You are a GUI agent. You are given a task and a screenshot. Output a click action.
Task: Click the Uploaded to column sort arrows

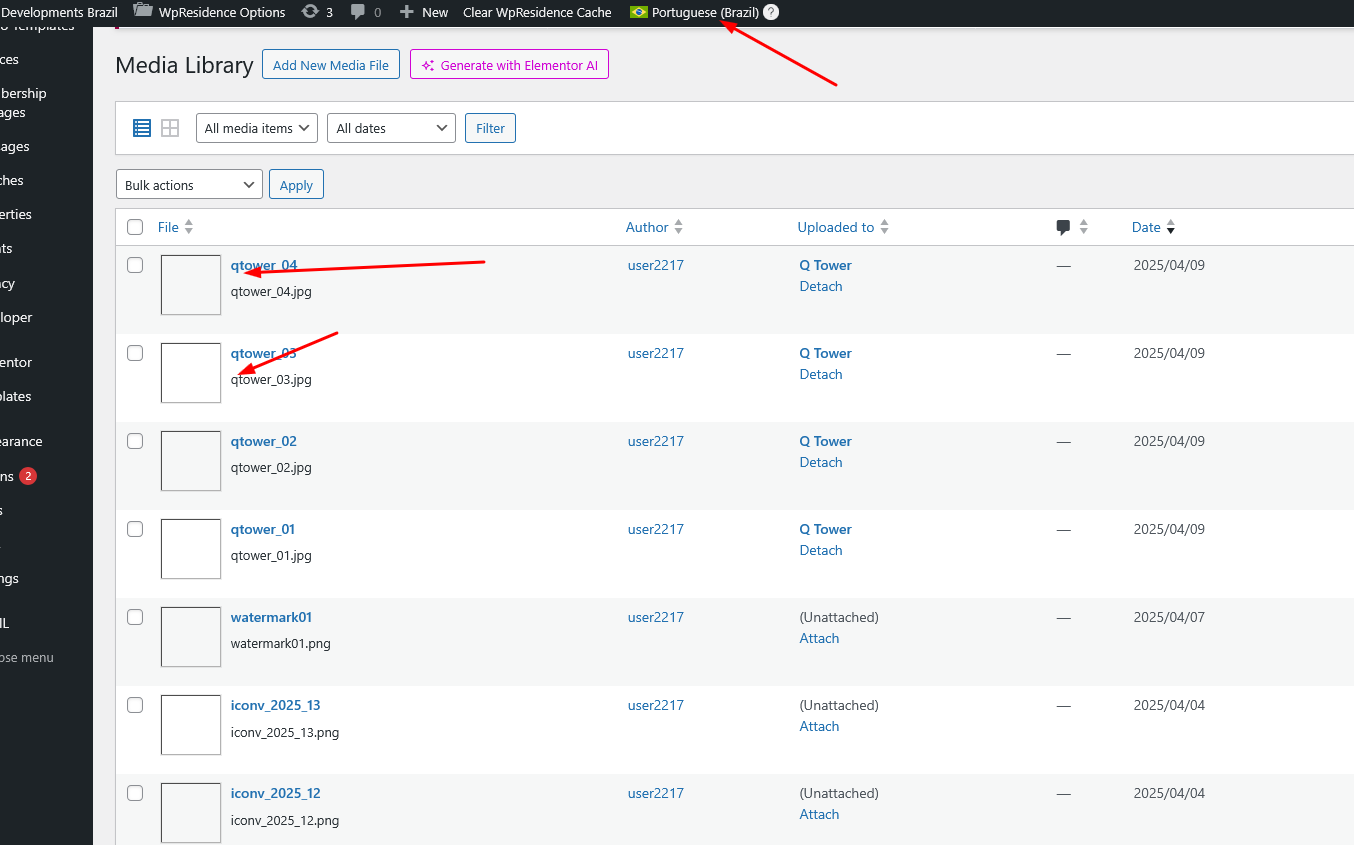(x=884, y=227)
